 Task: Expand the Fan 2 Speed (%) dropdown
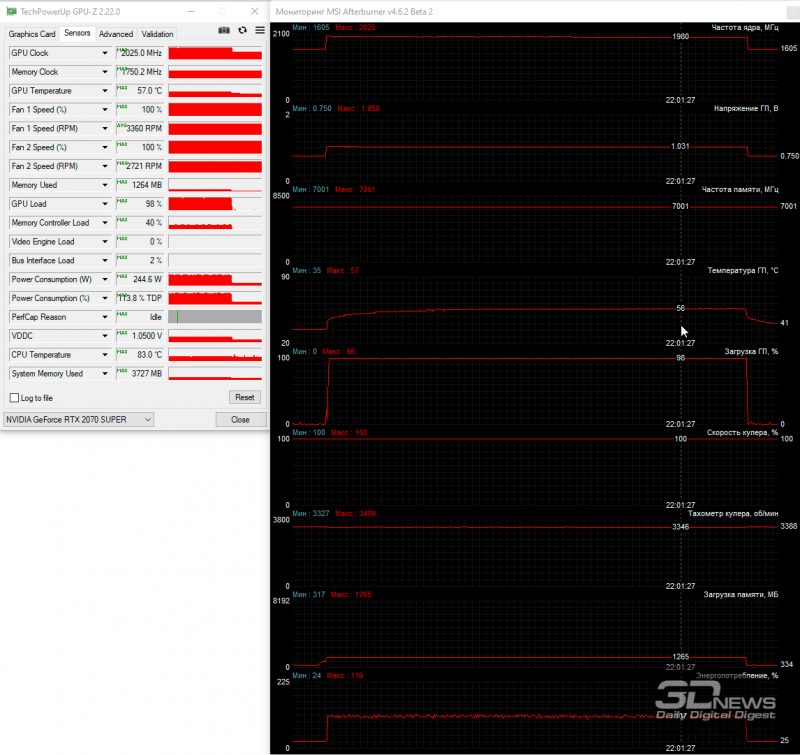[x=105, y=147]
